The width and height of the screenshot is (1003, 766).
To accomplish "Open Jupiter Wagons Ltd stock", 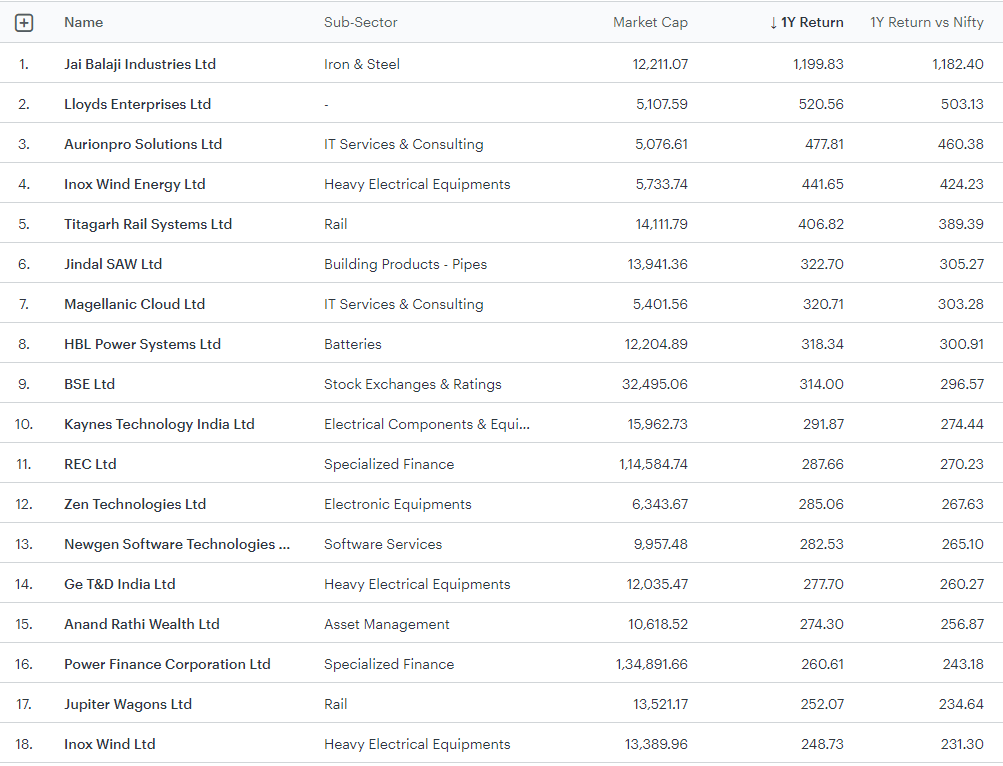I will pyautogui.click(x=127, y=704).
